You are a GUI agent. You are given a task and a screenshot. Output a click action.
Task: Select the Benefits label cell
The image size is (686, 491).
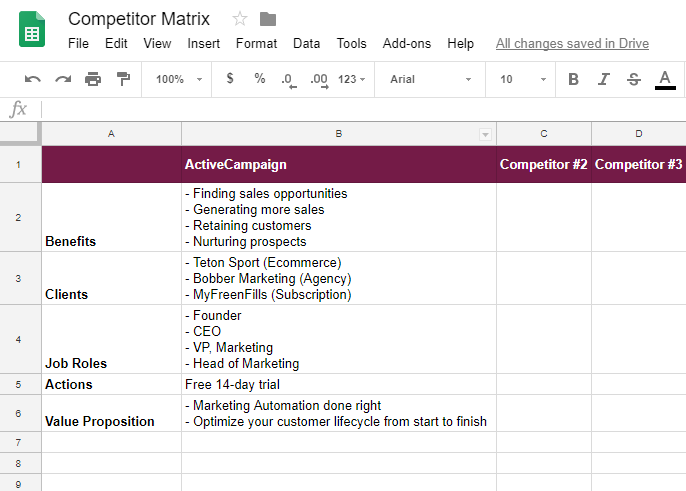click(x=112, y=217)
